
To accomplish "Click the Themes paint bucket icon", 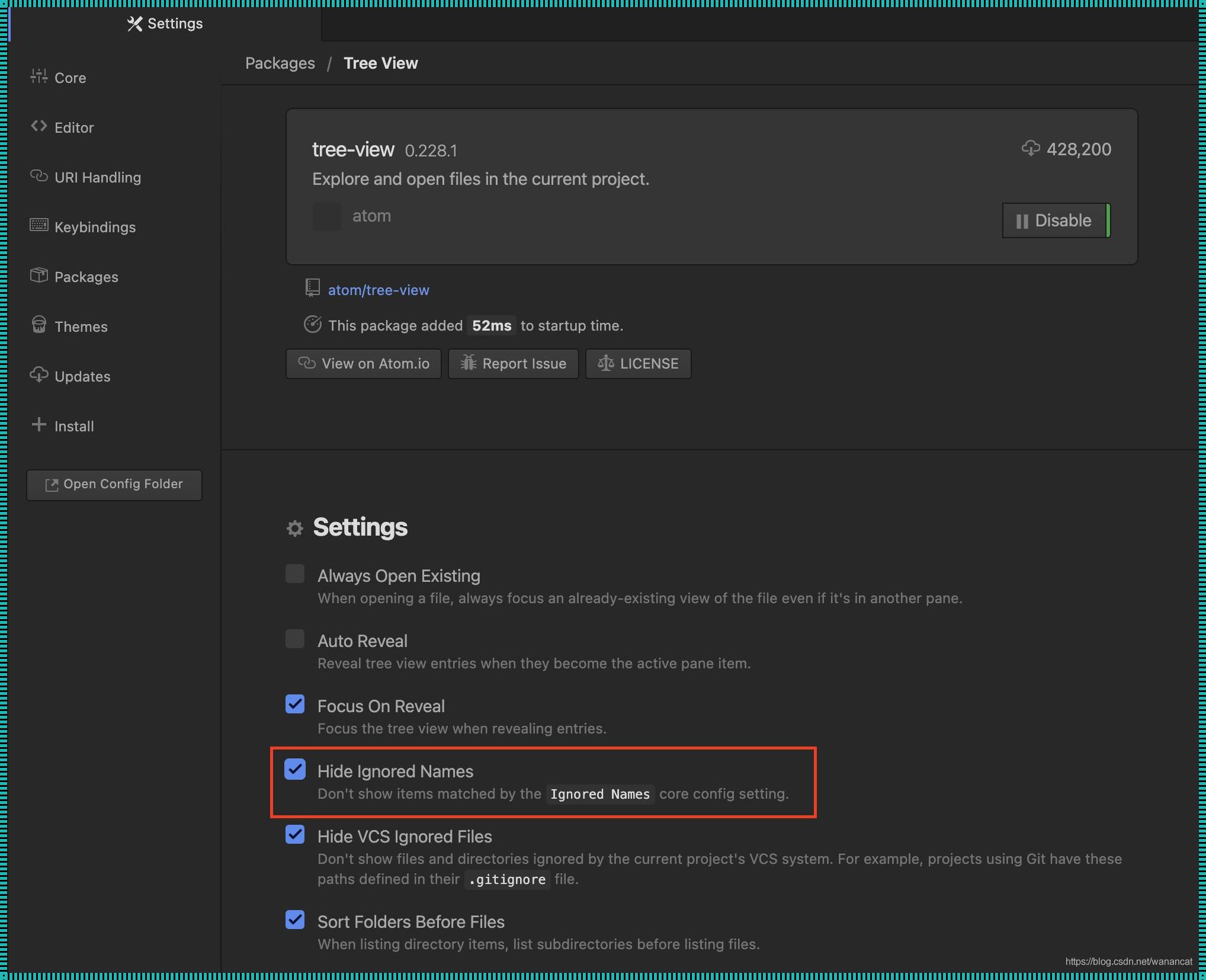I will tap(39, 325).
